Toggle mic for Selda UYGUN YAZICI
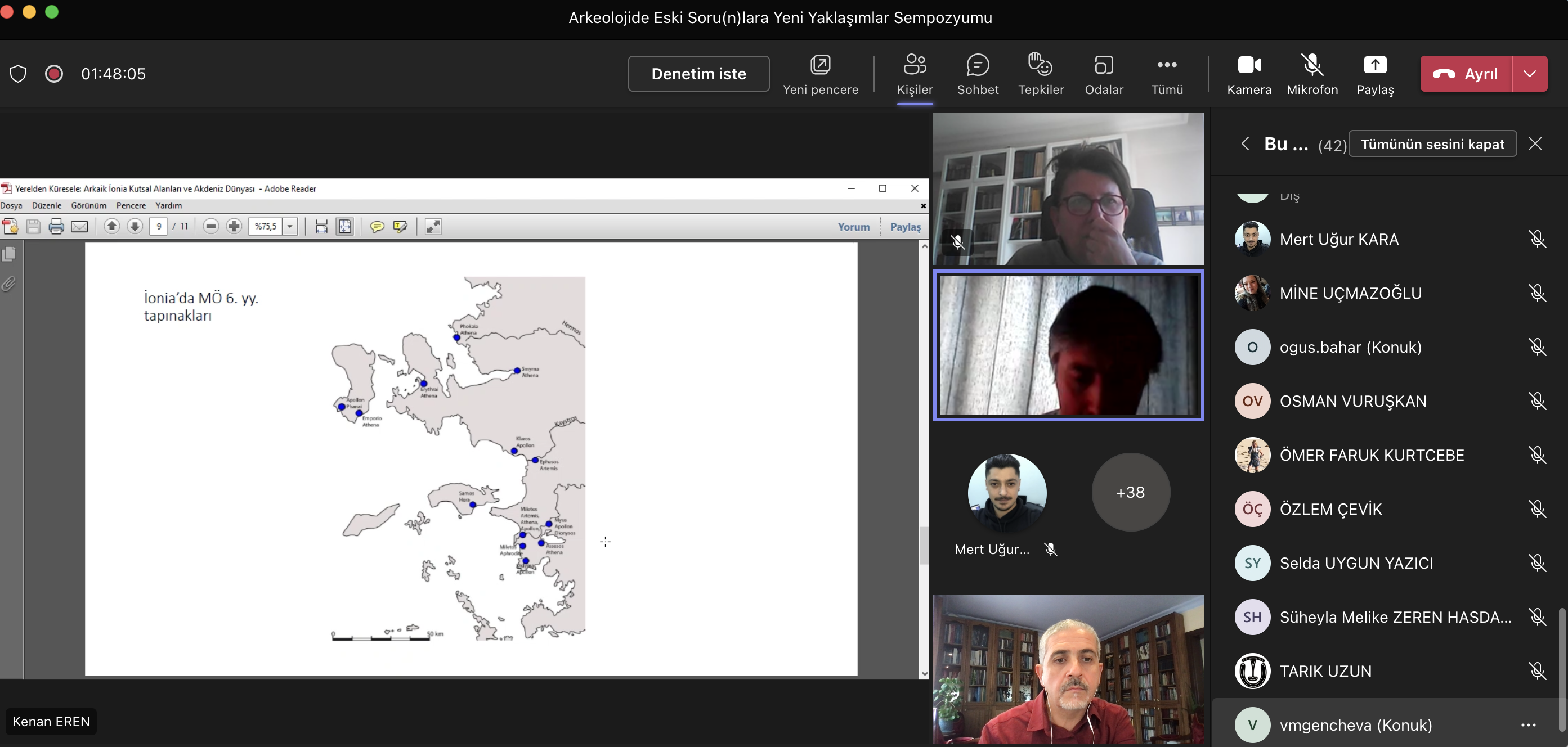The width and height of the screenshot is (1568, 747). pos(1537,563)
